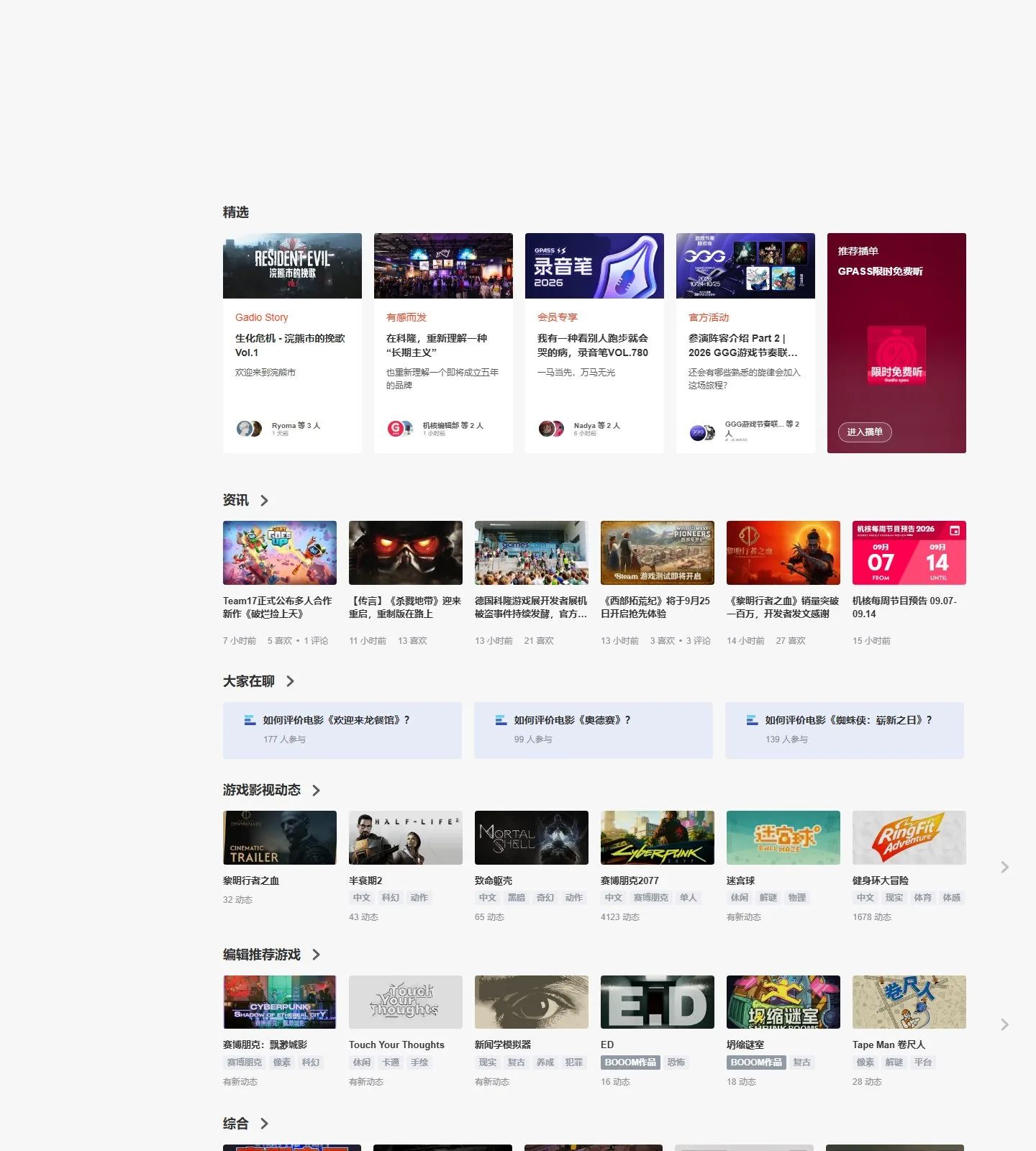1036x1151 pixels.
Task: Join discussion 如何评价电影《蜘蛛侠：崭新之日》？
Action: [x=849, y=720]
